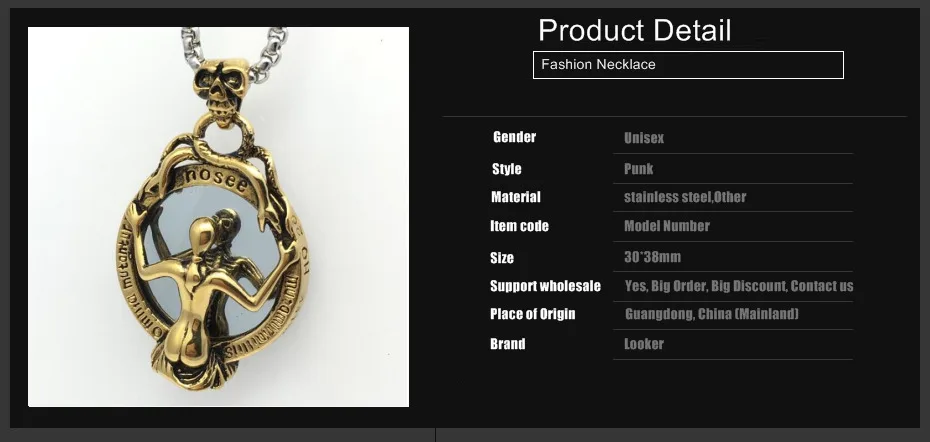Click the stainless steel,Other material value
The height and width of the screenshot is (442, 930).
tap(685, 197)
